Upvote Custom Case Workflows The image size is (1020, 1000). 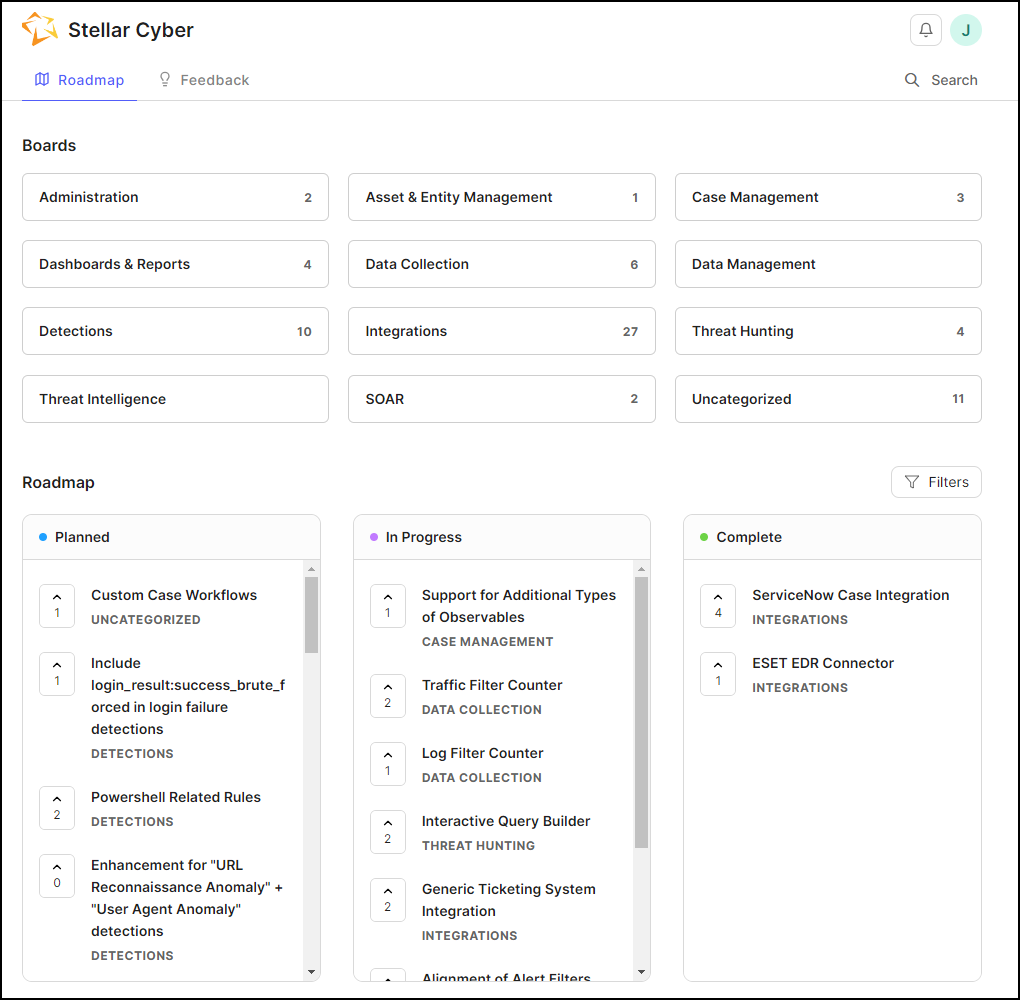[57, 606]
